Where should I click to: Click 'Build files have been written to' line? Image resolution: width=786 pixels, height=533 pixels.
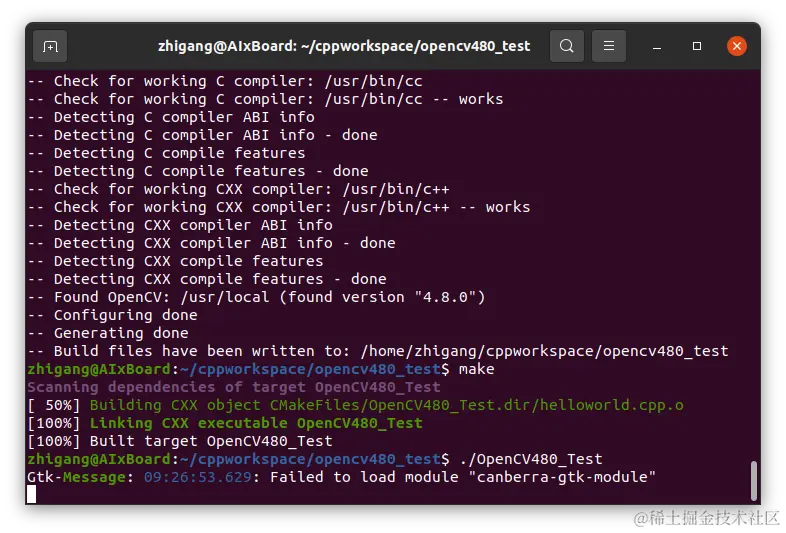[378, 351]
